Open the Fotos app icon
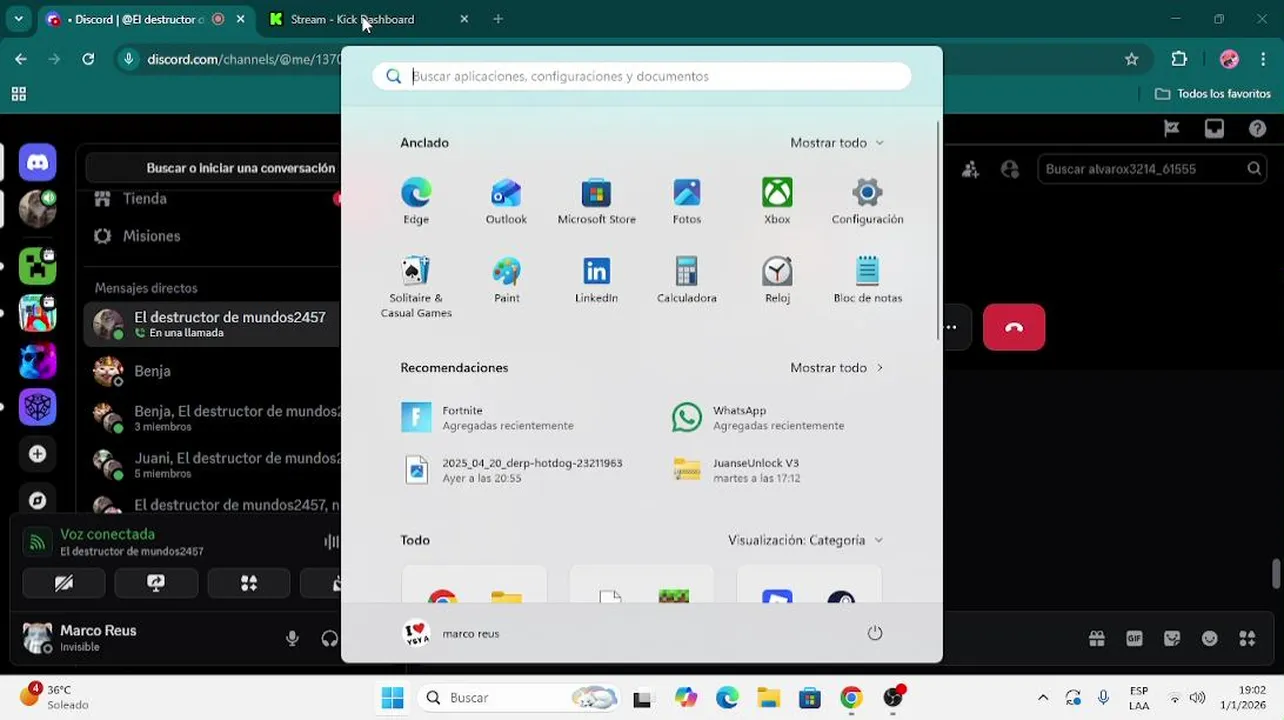 coord(687,200)
